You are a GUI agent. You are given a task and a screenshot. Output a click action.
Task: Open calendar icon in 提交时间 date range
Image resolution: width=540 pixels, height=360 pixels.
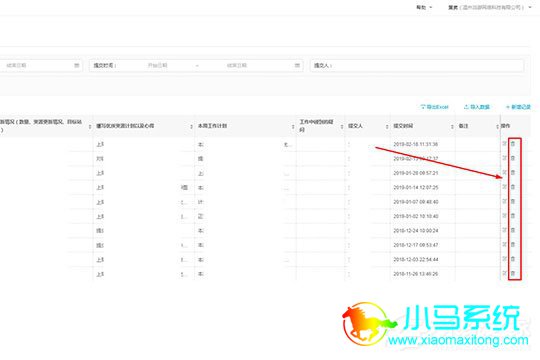(x=297, y=65)
